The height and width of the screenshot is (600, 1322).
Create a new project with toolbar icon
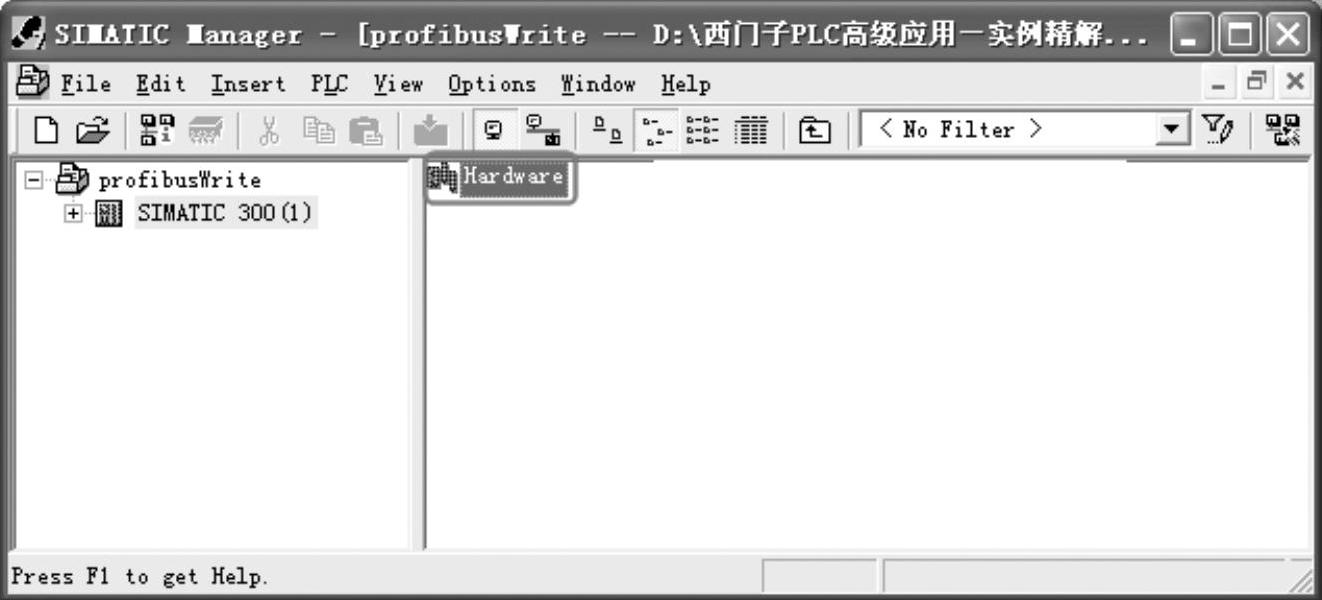point(46,130)
